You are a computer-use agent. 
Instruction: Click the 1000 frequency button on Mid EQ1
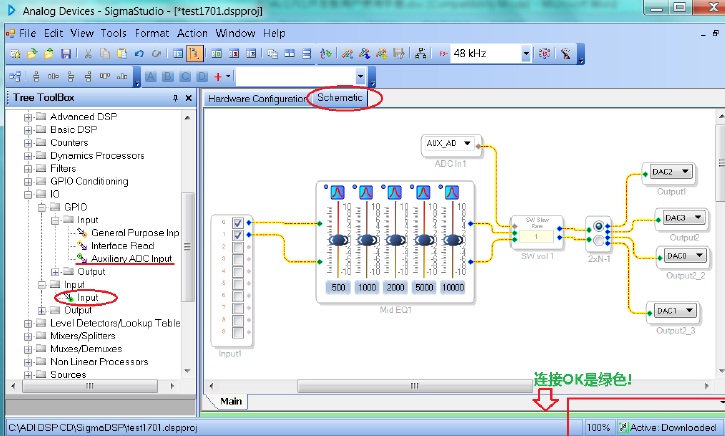pyautogui.click(x=367, y=288)
